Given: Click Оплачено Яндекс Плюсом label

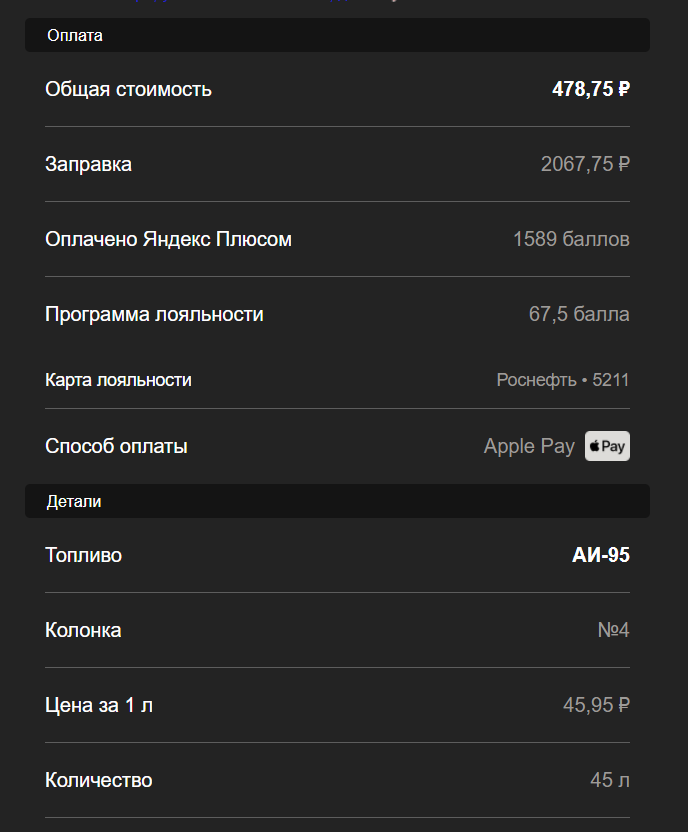Looking at the screenshot, I should point(168,239).
